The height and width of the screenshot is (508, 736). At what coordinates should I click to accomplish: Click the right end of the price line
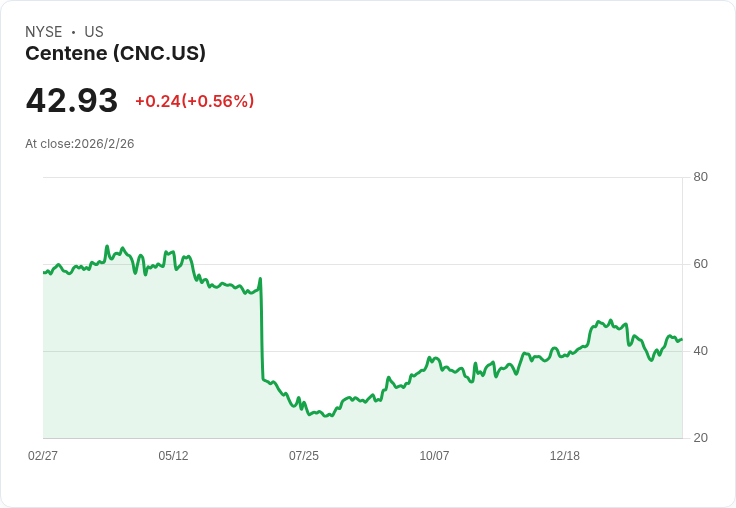681,339
